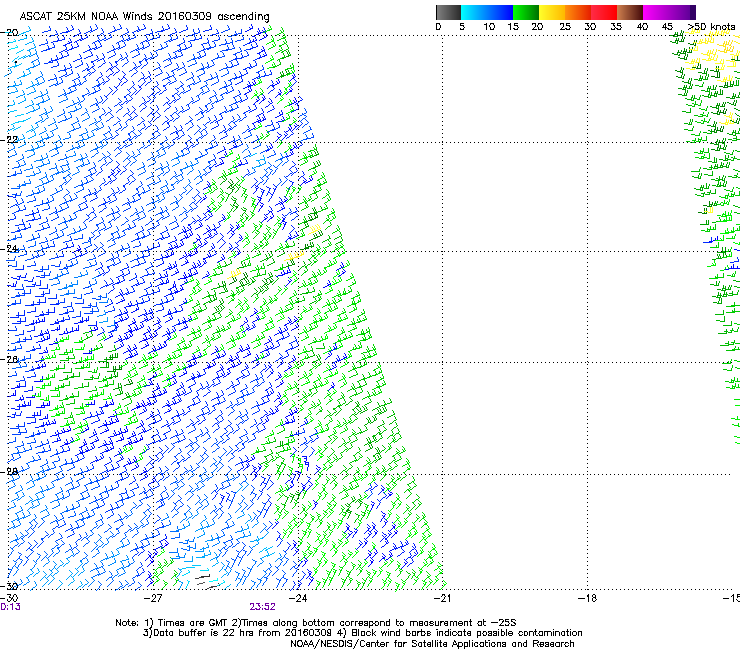Click the purple '0:13' time label
This screenshot has height=650, width=740.
10,607
